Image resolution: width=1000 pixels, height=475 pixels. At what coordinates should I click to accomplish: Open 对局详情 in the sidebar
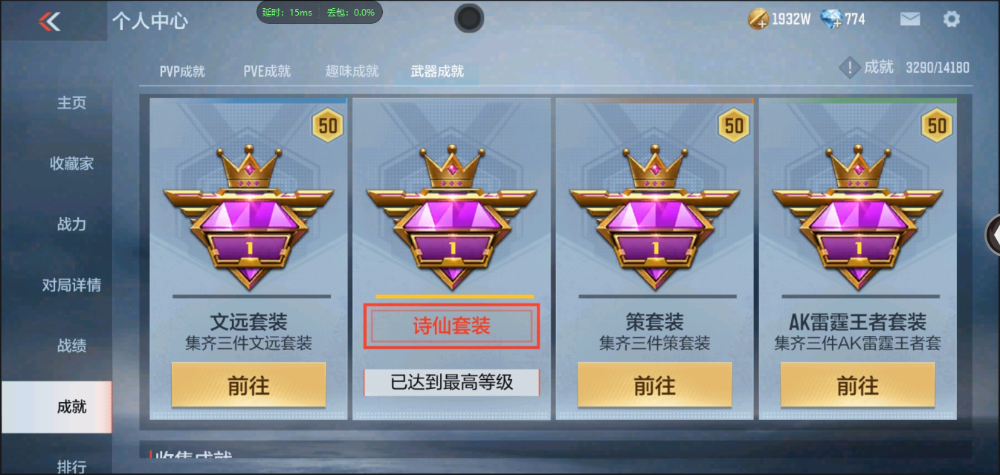click(71, 285)
